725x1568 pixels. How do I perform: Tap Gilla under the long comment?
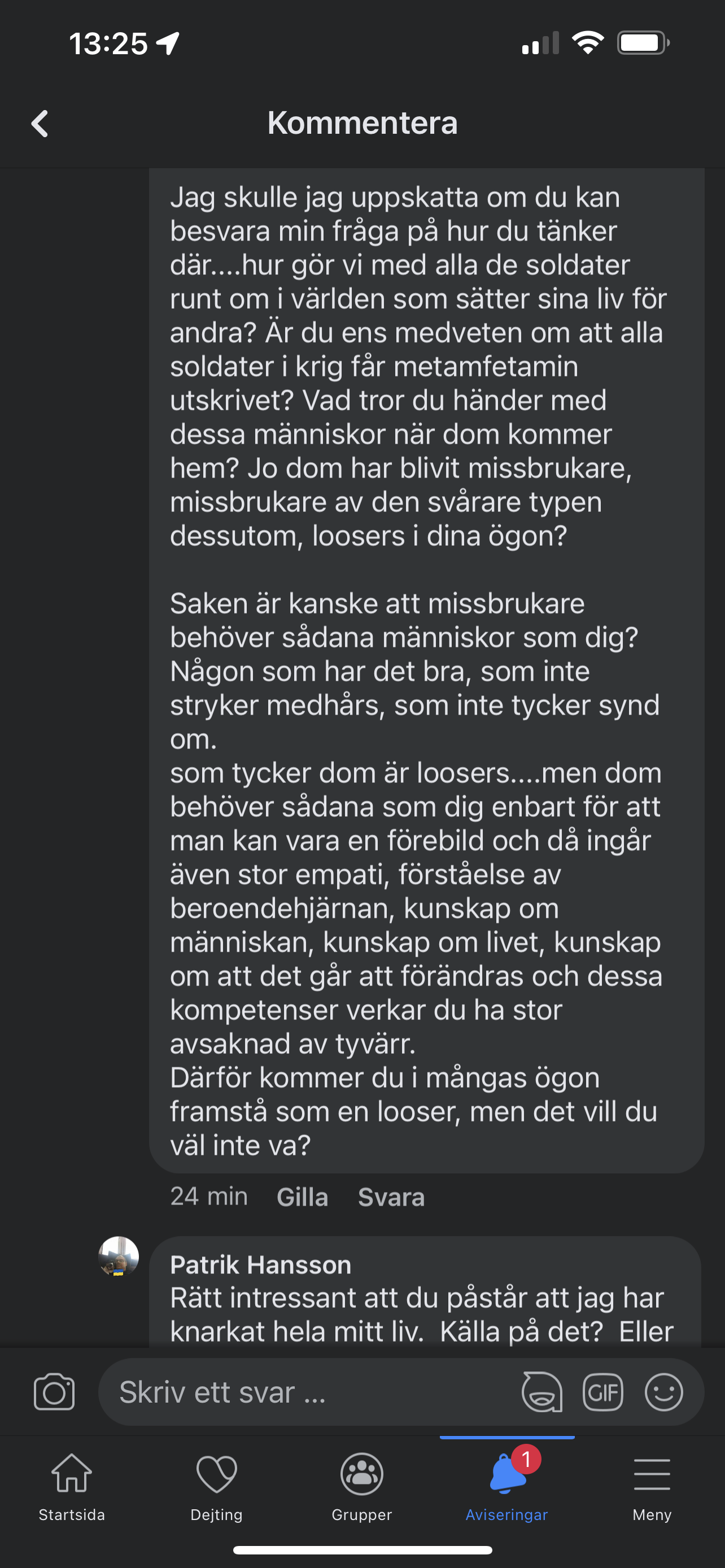(x=303, y=1197)
